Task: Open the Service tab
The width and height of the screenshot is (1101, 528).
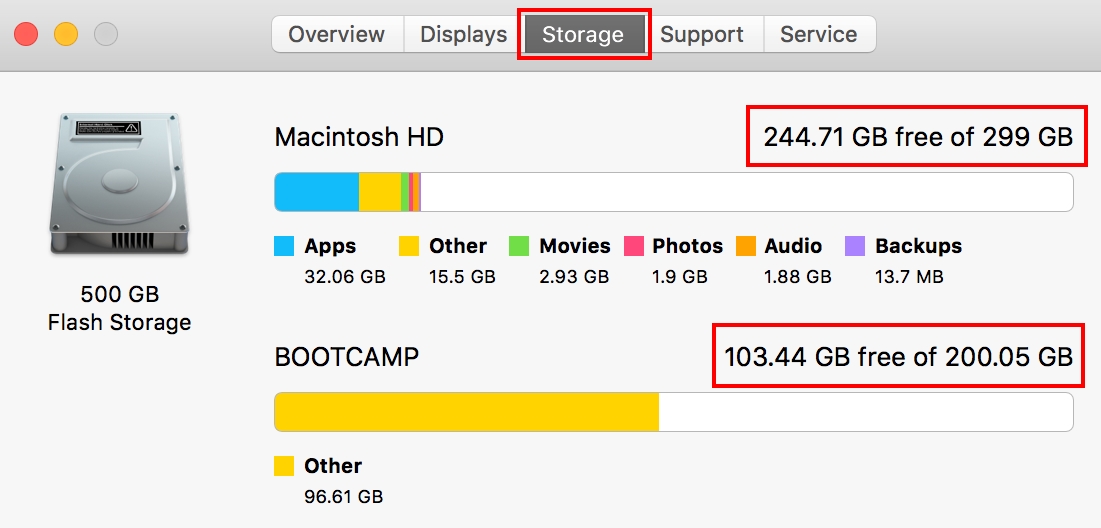Action: click(x=818, y=34)
